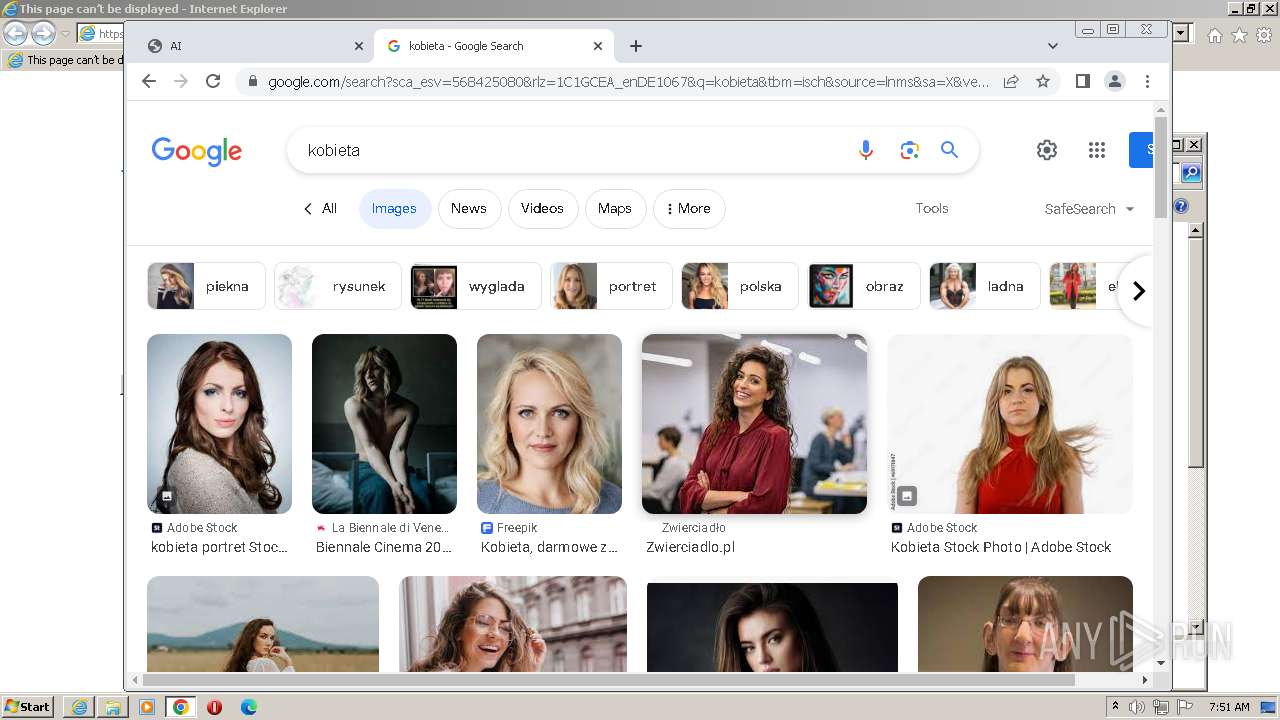Open kobieta portret Stock result link
1280x720 pixels.
[x=219, y=547]
